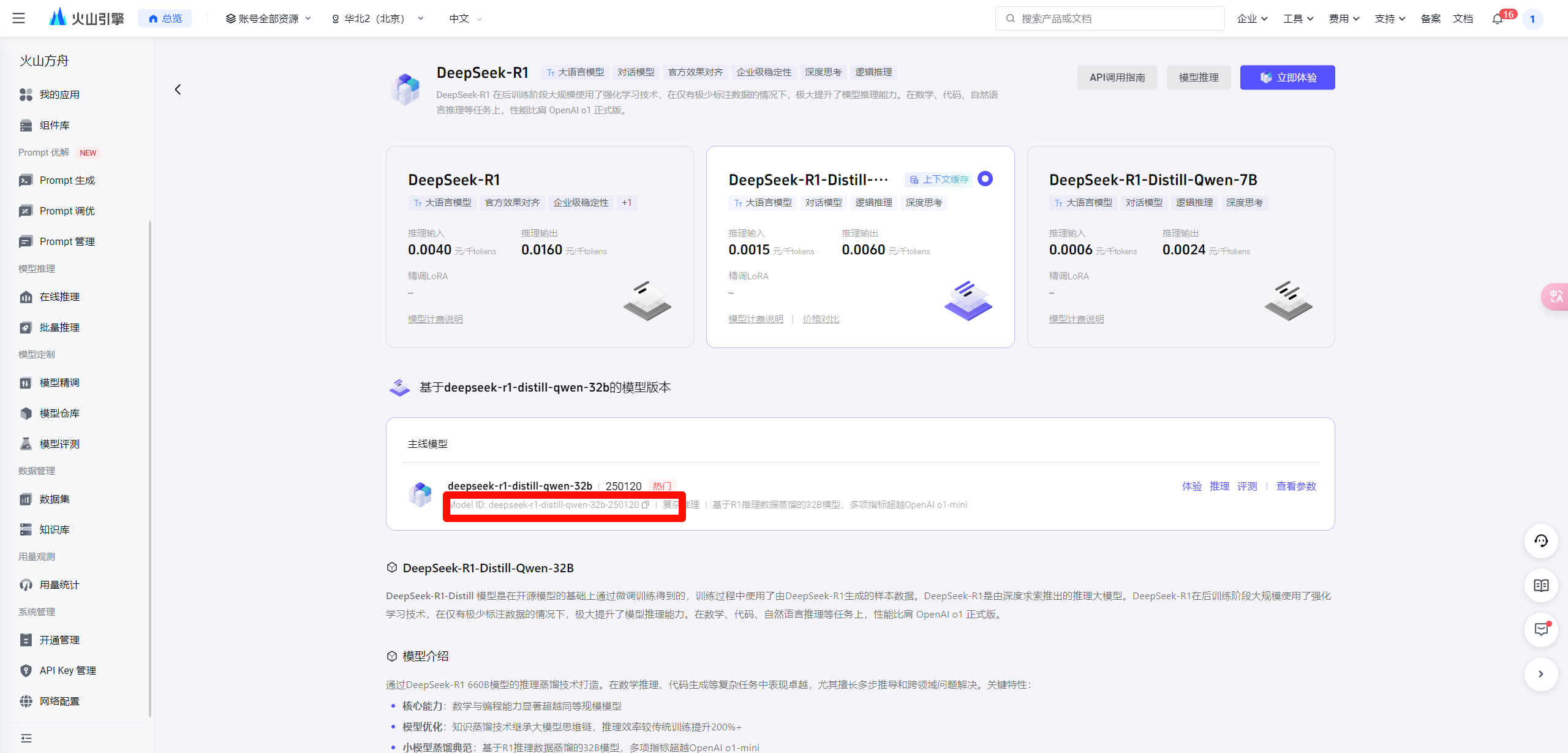Expand the 企业 top menu
The width and height of the screenshot is (1568, 753).
coord(1252,18)
